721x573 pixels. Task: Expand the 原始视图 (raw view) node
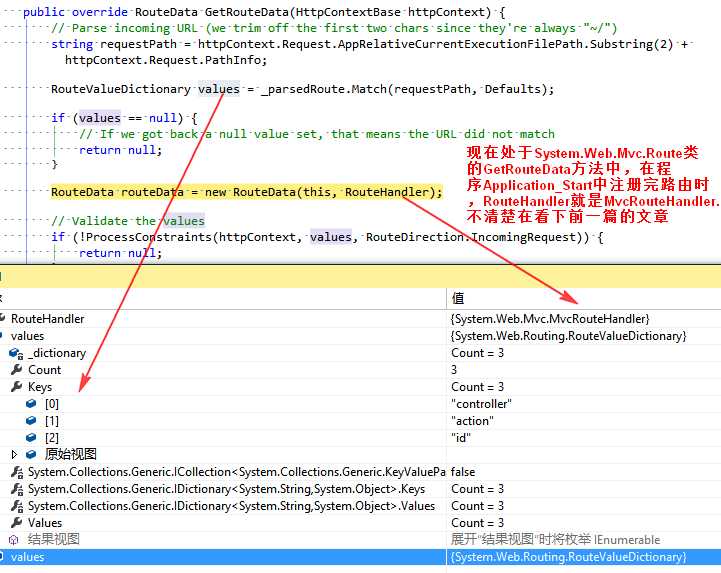[x=14, y=454]
